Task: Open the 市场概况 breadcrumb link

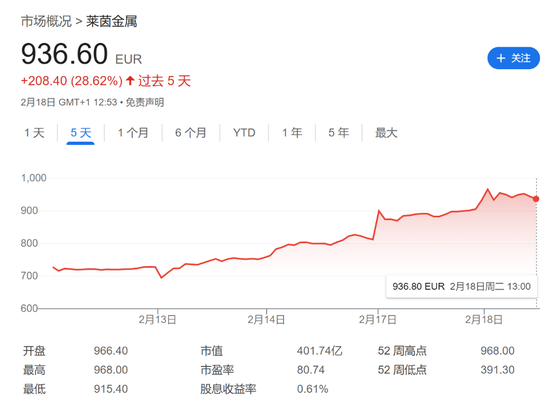Action: coord(46,21)
